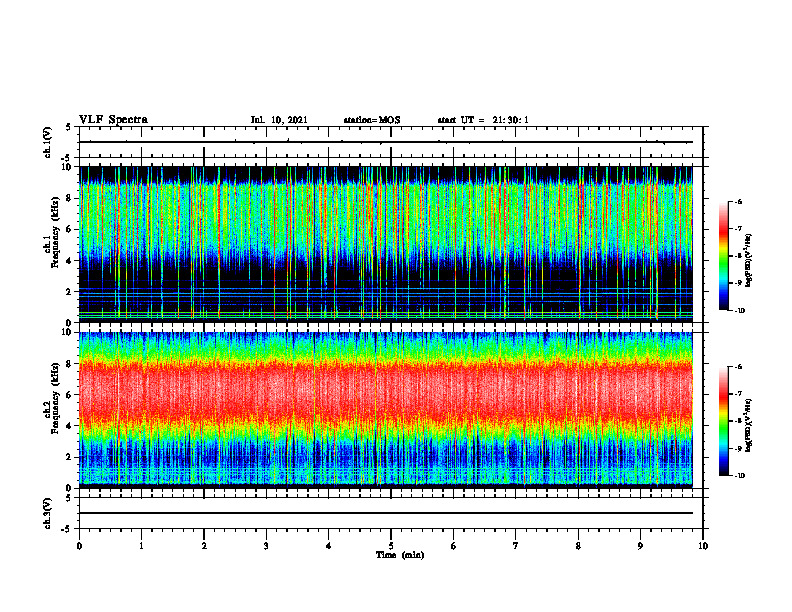Click the "-10" label on ch.1 colorbar
Screen dimensions: 792x612
coord(740,311)
